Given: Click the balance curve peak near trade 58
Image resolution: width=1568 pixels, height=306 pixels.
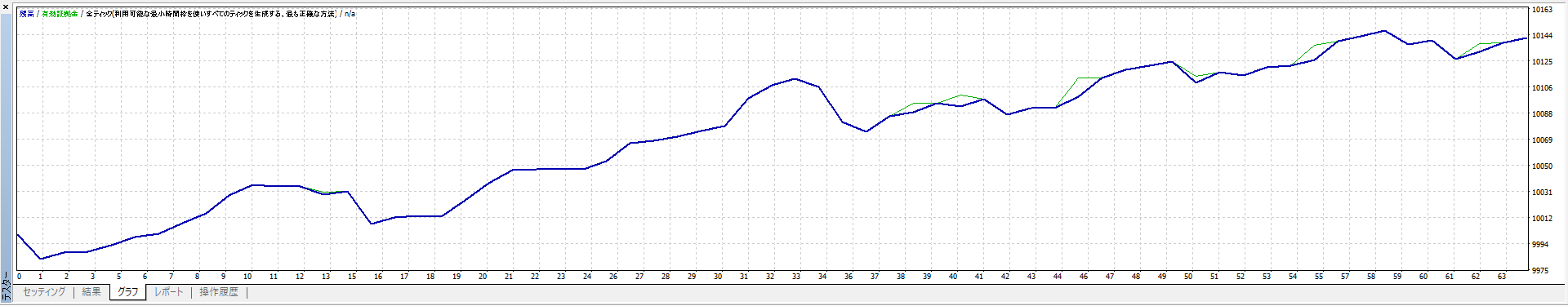Looking at the screenshot, I should pyautogui.click(x=1383, y=31).
